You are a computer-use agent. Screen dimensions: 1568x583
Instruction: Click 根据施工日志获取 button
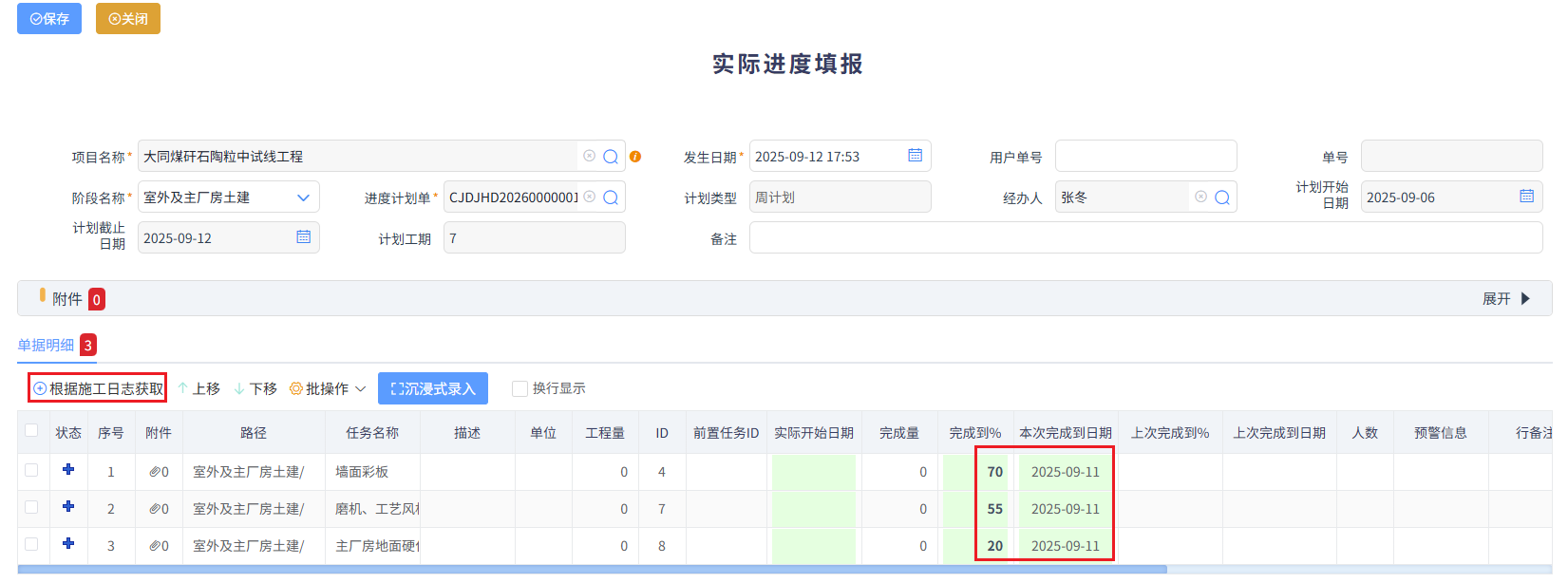click(x=98, y=388)
